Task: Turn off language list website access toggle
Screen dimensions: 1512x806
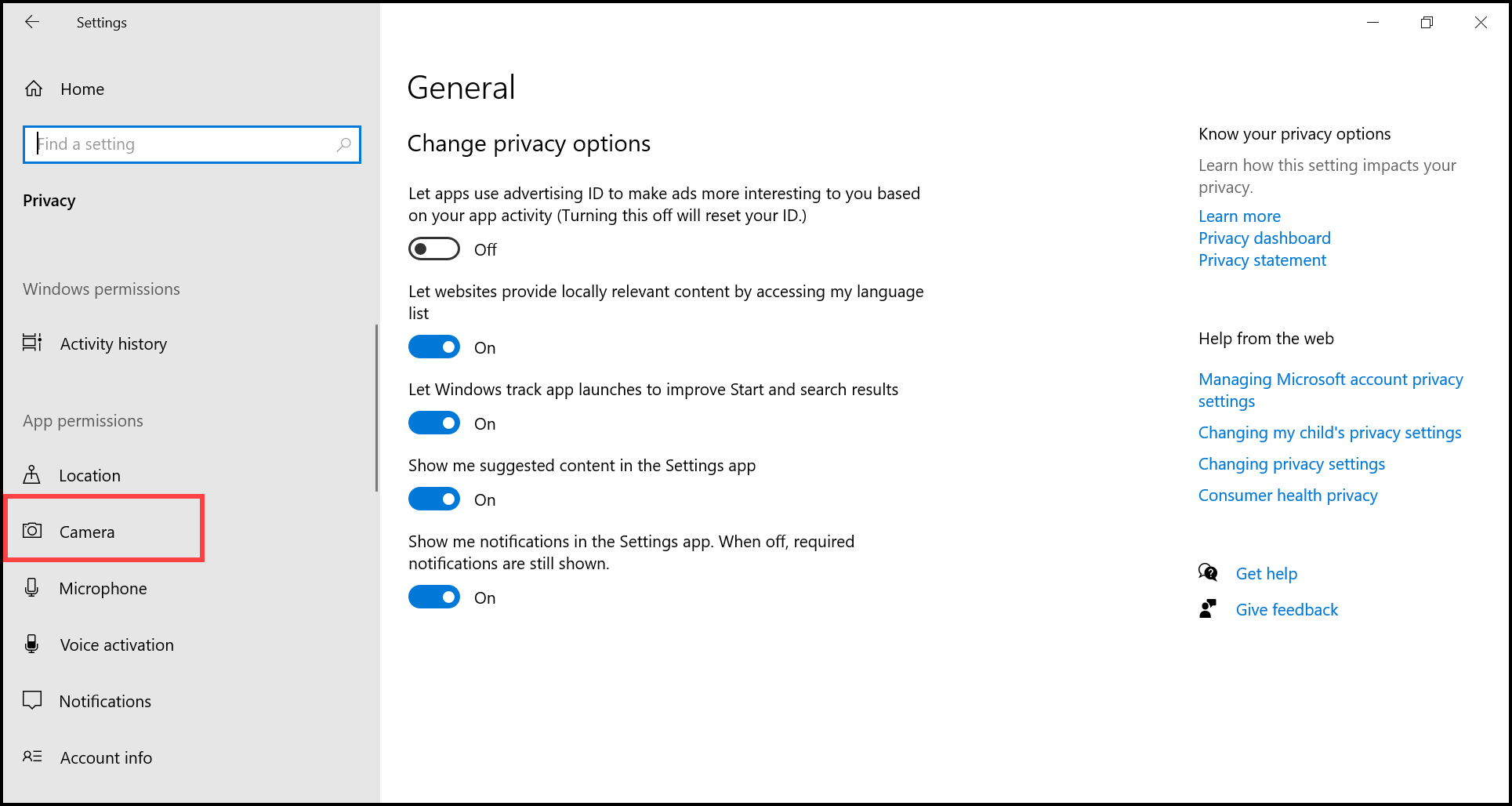Action: [433, 347]
